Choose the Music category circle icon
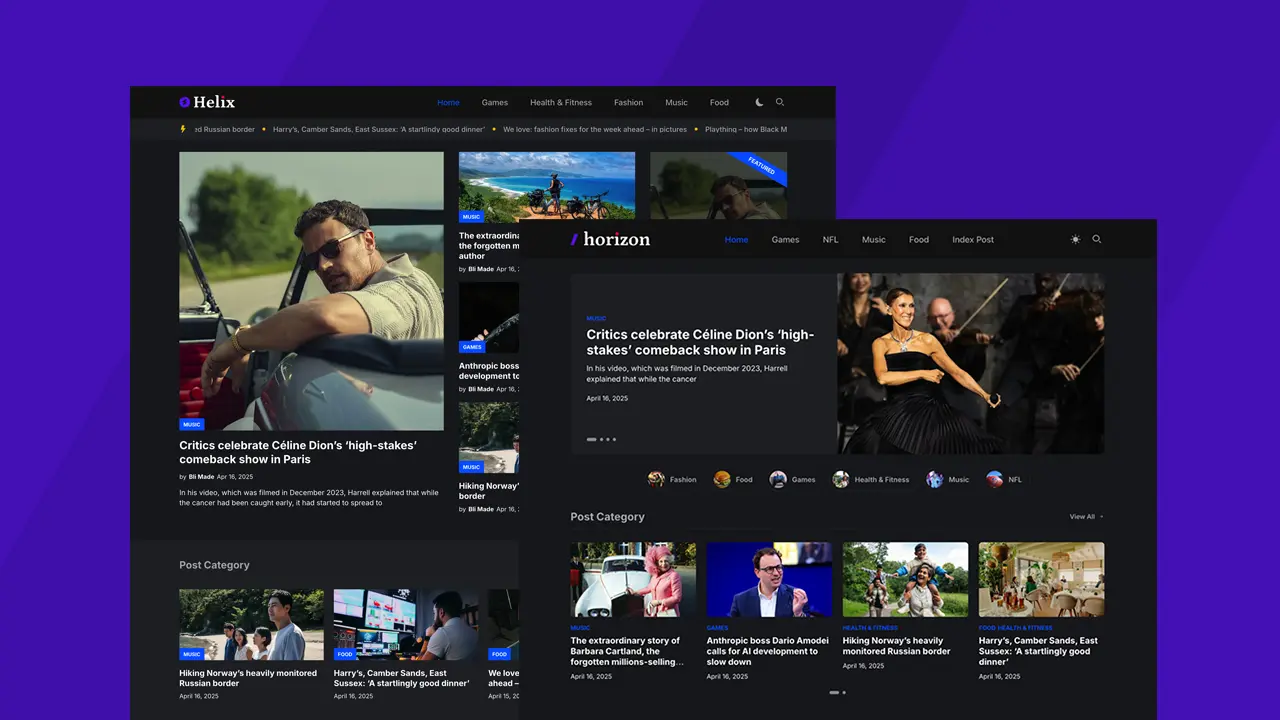The height and width of the screenshot is (720, 1280). [935, 479]
